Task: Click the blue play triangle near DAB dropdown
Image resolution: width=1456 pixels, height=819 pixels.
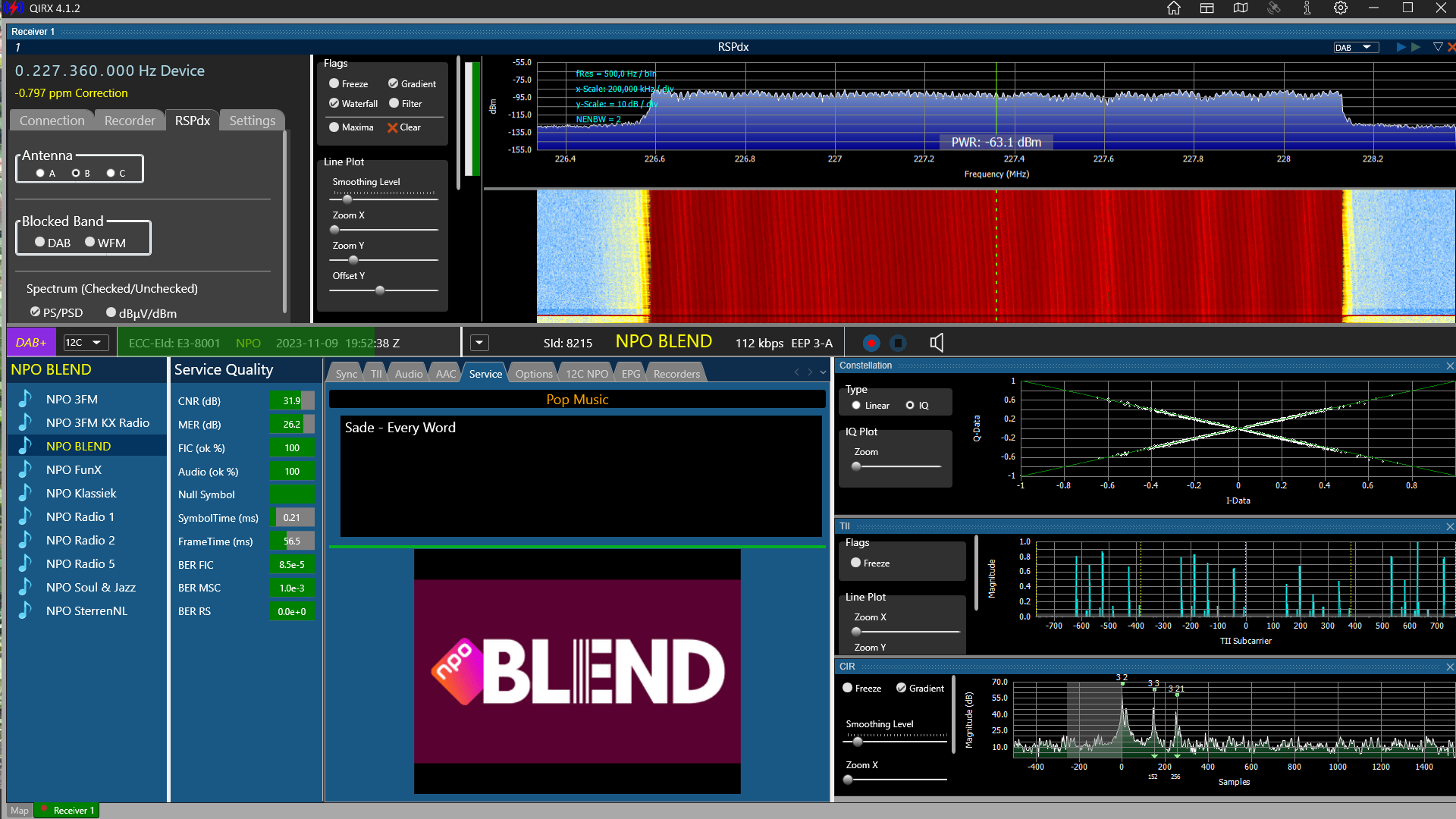Action: tap(1401, 47)
